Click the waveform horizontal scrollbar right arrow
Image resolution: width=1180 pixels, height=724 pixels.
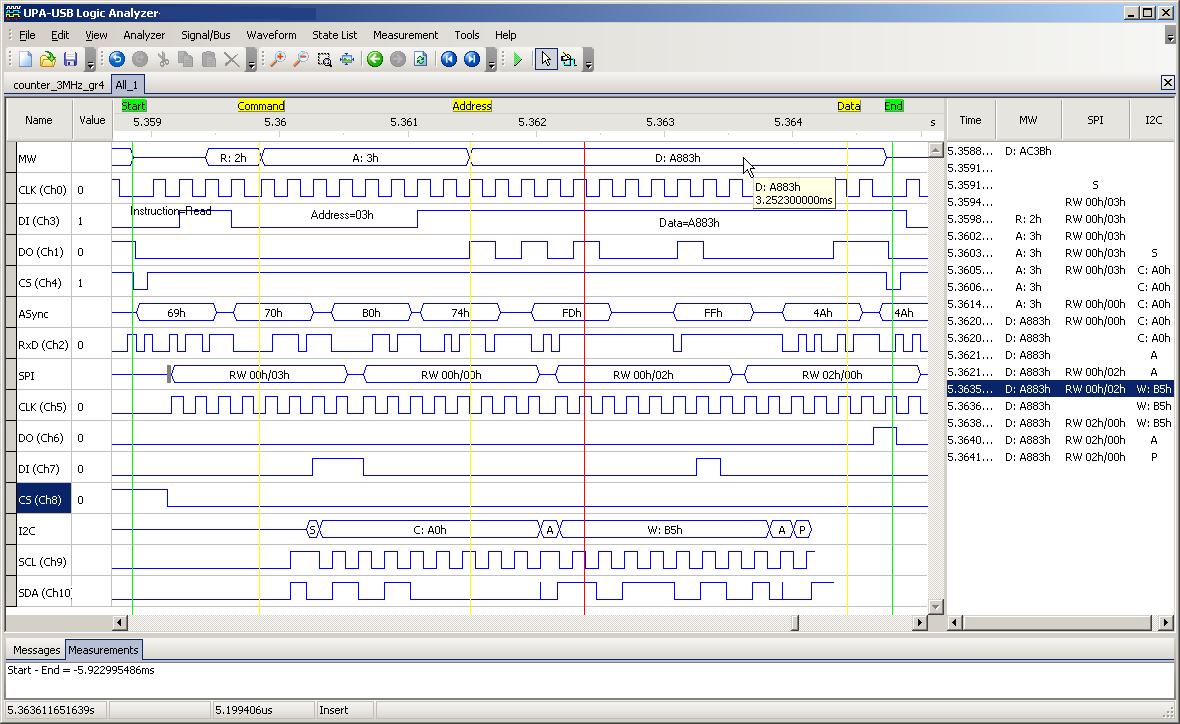click(919, 623)
